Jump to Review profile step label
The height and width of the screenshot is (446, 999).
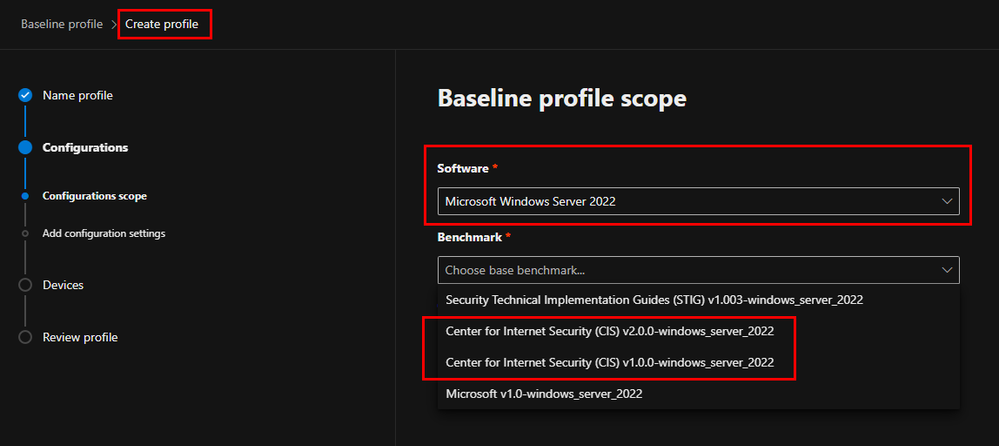(x=80, y=337)
